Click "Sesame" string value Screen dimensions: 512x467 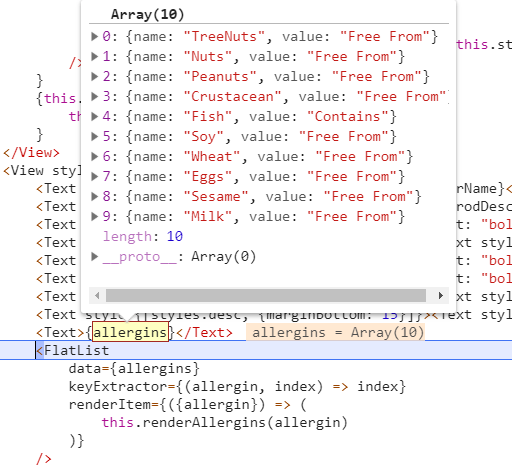pyautogui.click(x=216, y=196)
